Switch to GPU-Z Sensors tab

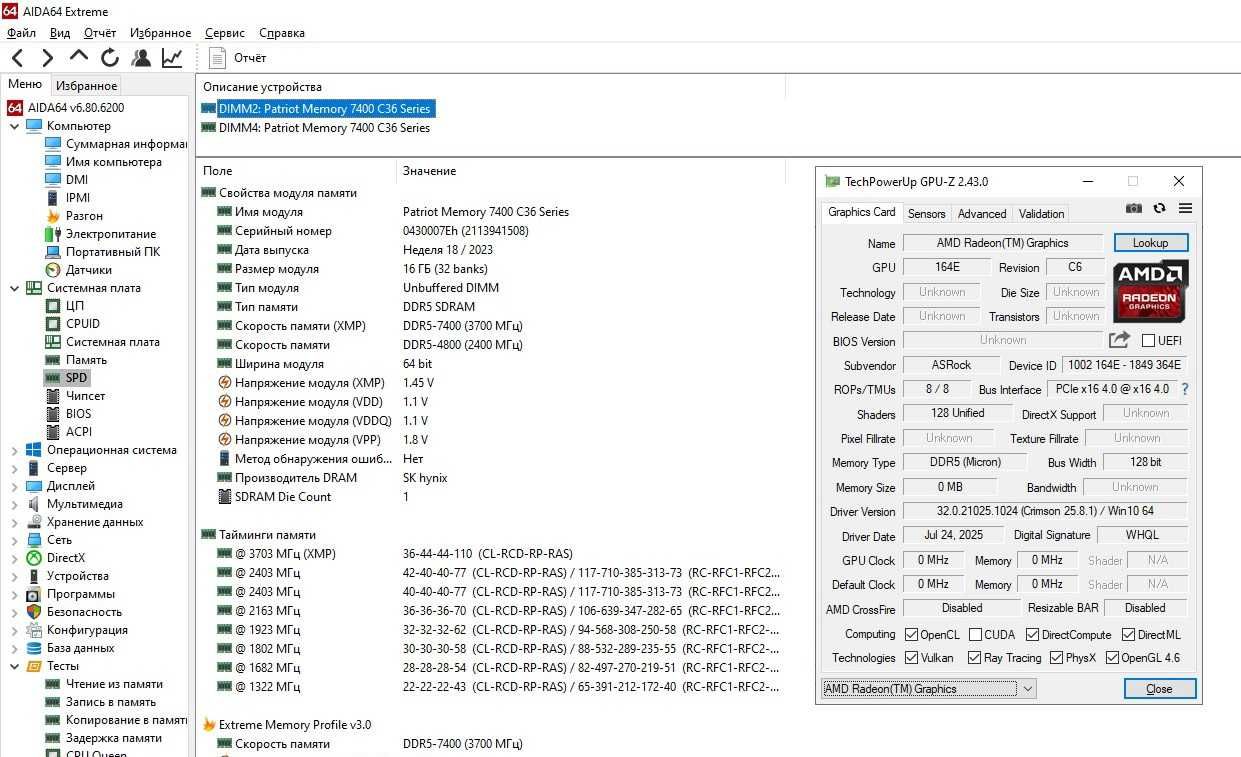[926, 213]
